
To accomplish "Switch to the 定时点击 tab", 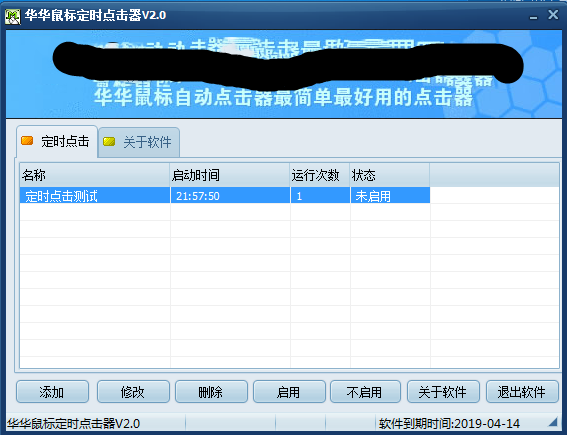I will tap(57, 141).
